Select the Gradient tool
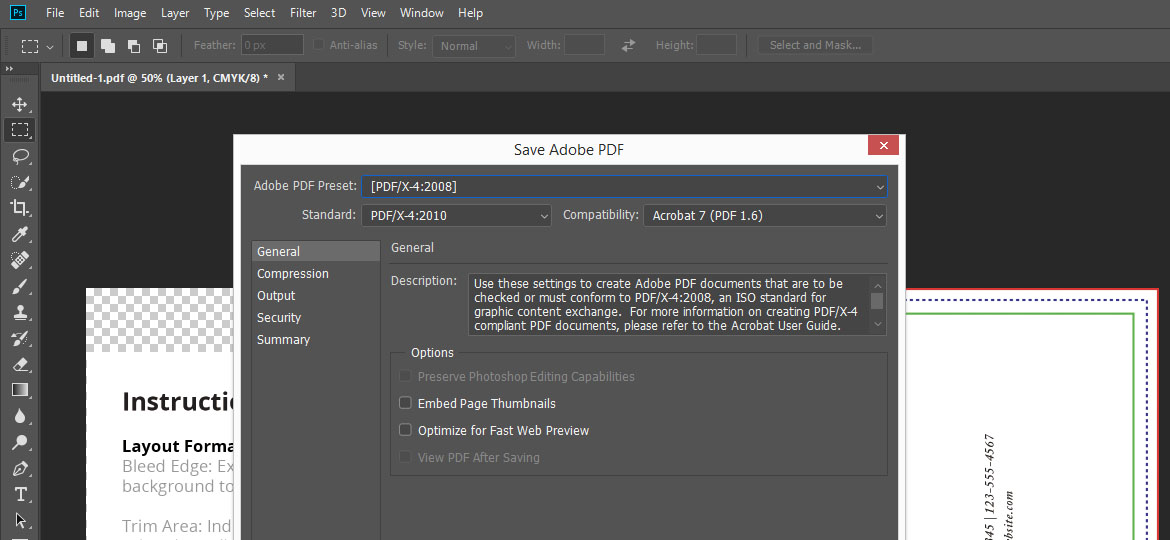The image size is (1170, 540). (20, 390)
